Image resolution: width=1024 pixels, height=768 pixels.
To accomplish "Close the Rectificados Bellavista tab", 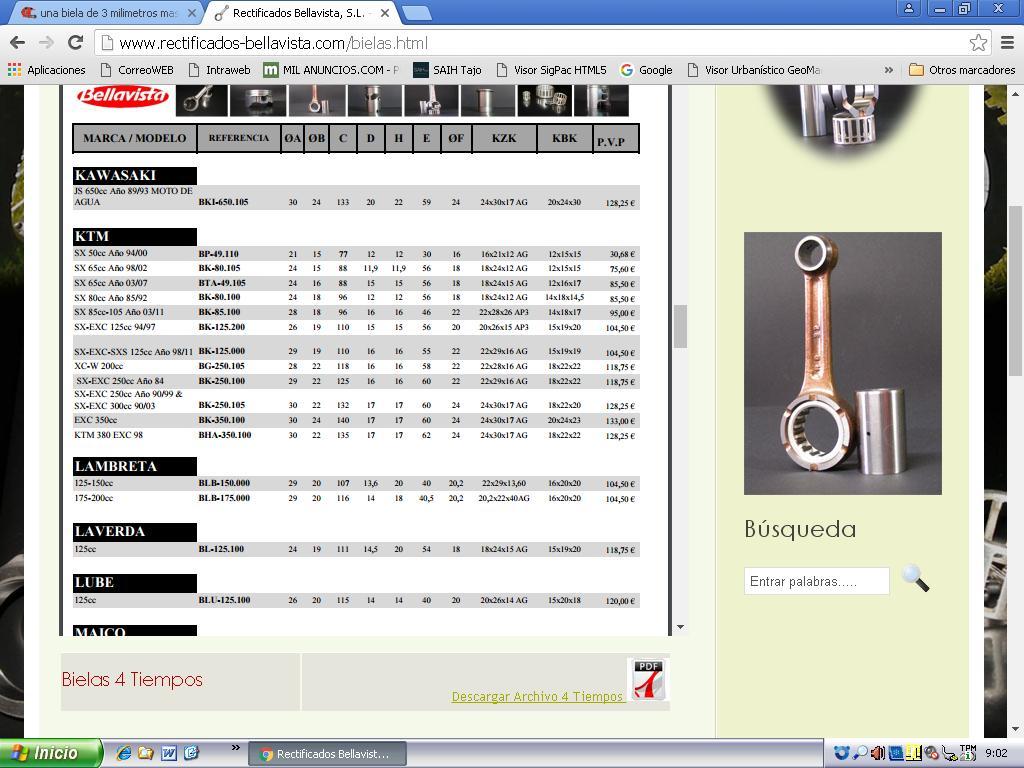I will (385, 12).
